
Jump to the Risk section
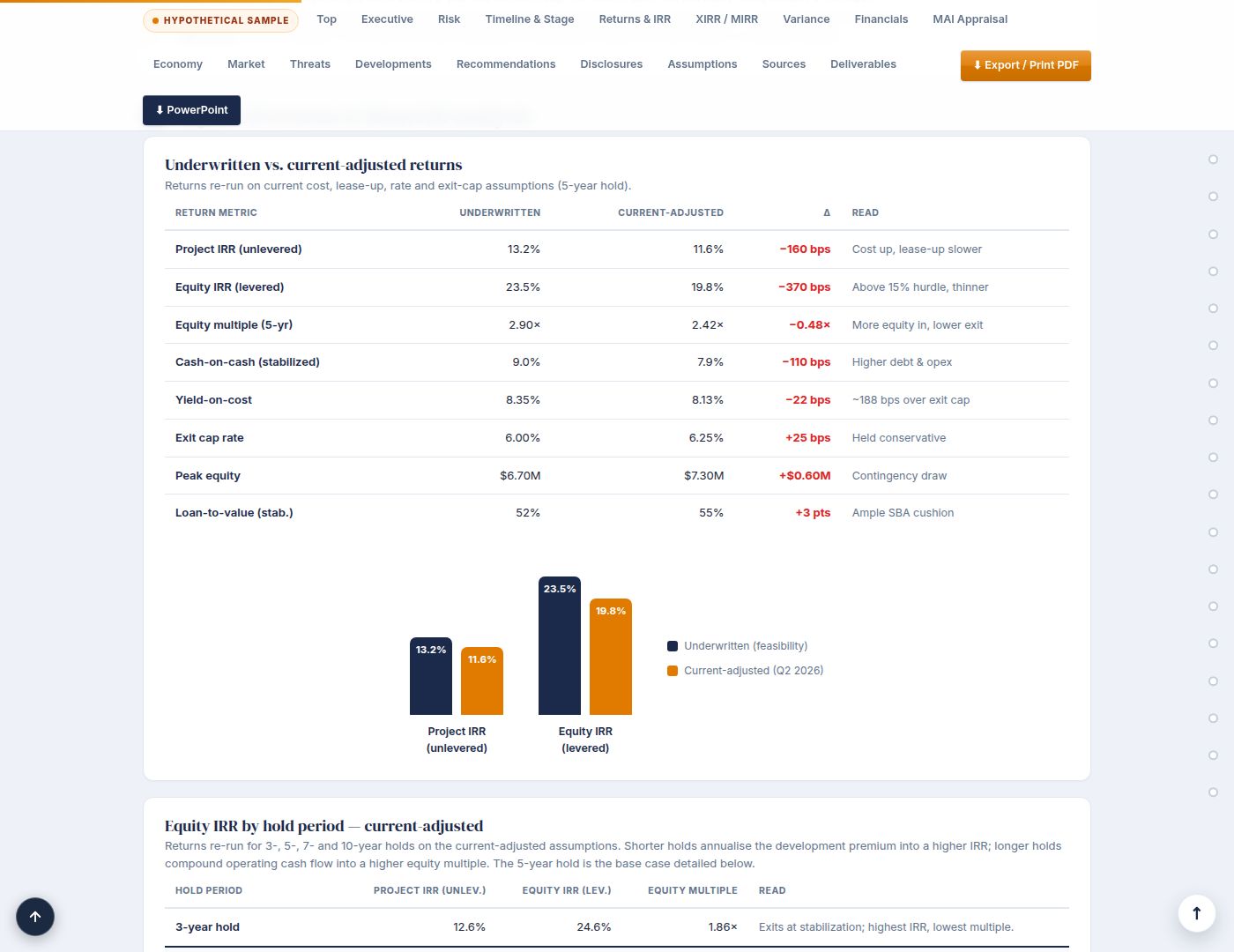(449, 19)
